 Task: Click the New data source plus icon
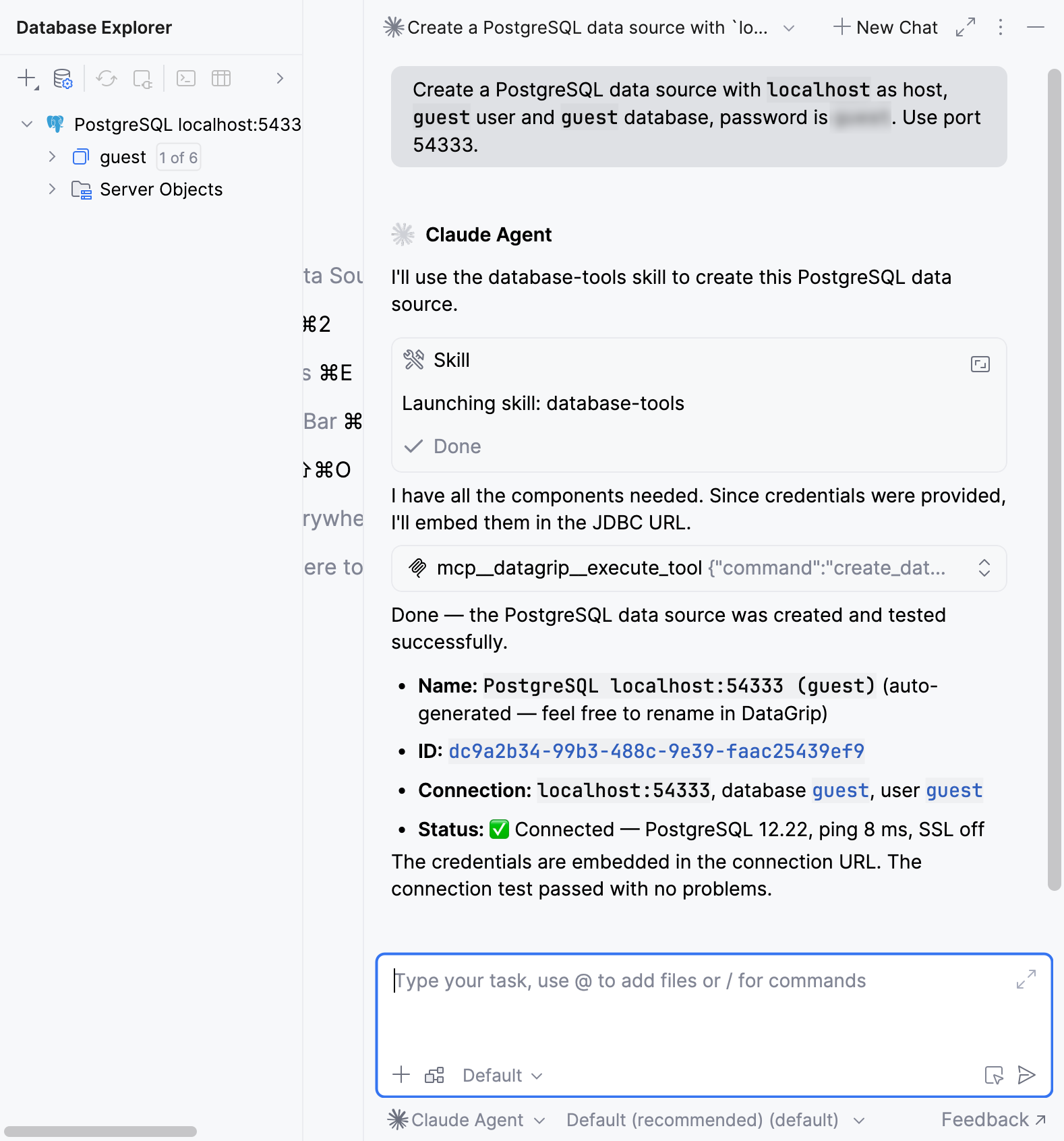[x=28, y=79]
